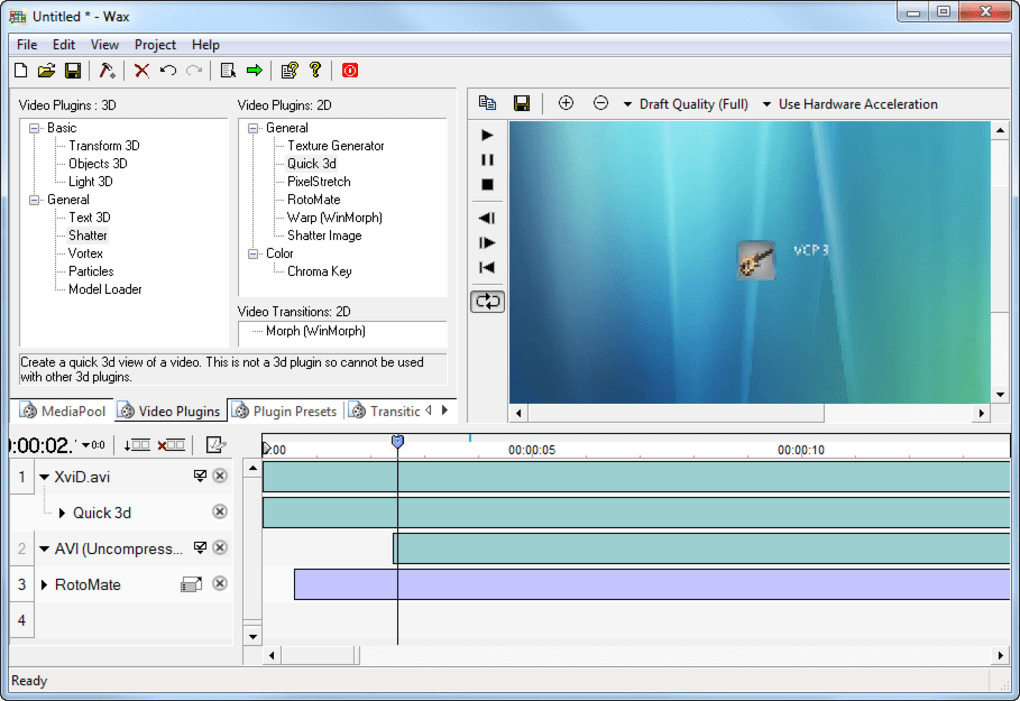The image size is (1020, 701).
Task: Remove the RotoMate track with its X button
Action: (x=220, y=584)
